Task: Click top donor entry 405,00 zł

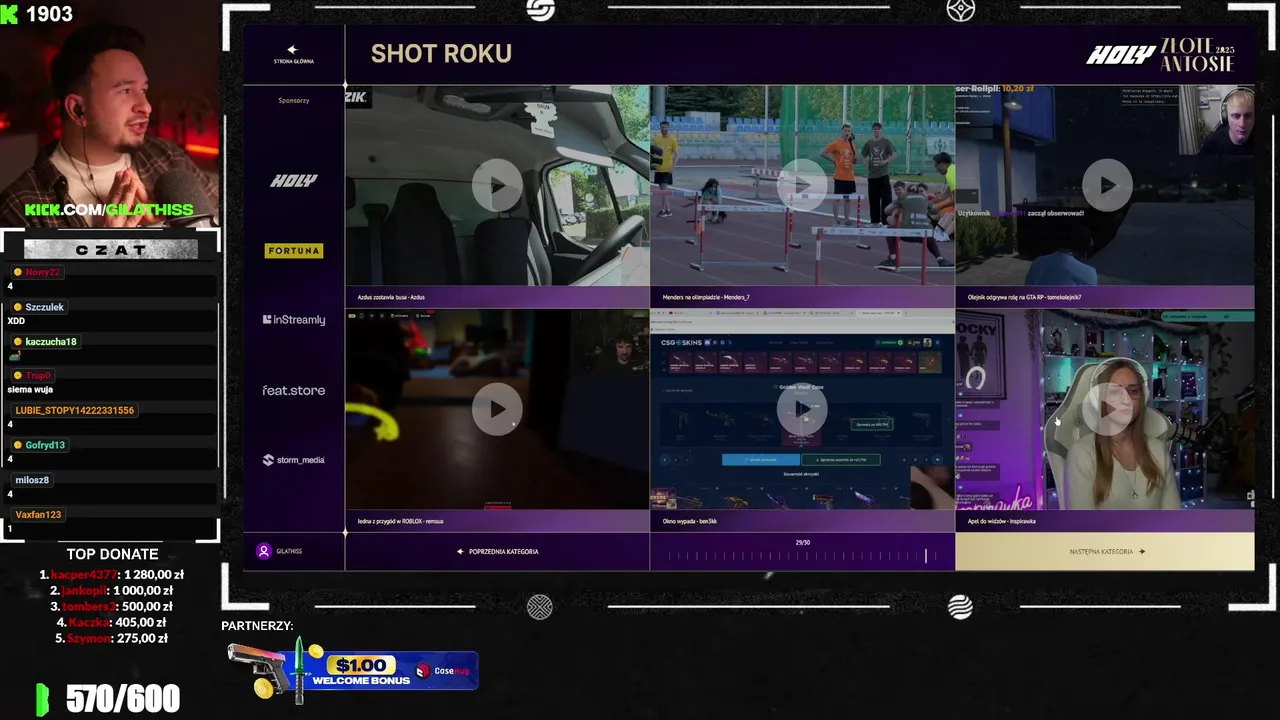Action: tap(111, 623)
